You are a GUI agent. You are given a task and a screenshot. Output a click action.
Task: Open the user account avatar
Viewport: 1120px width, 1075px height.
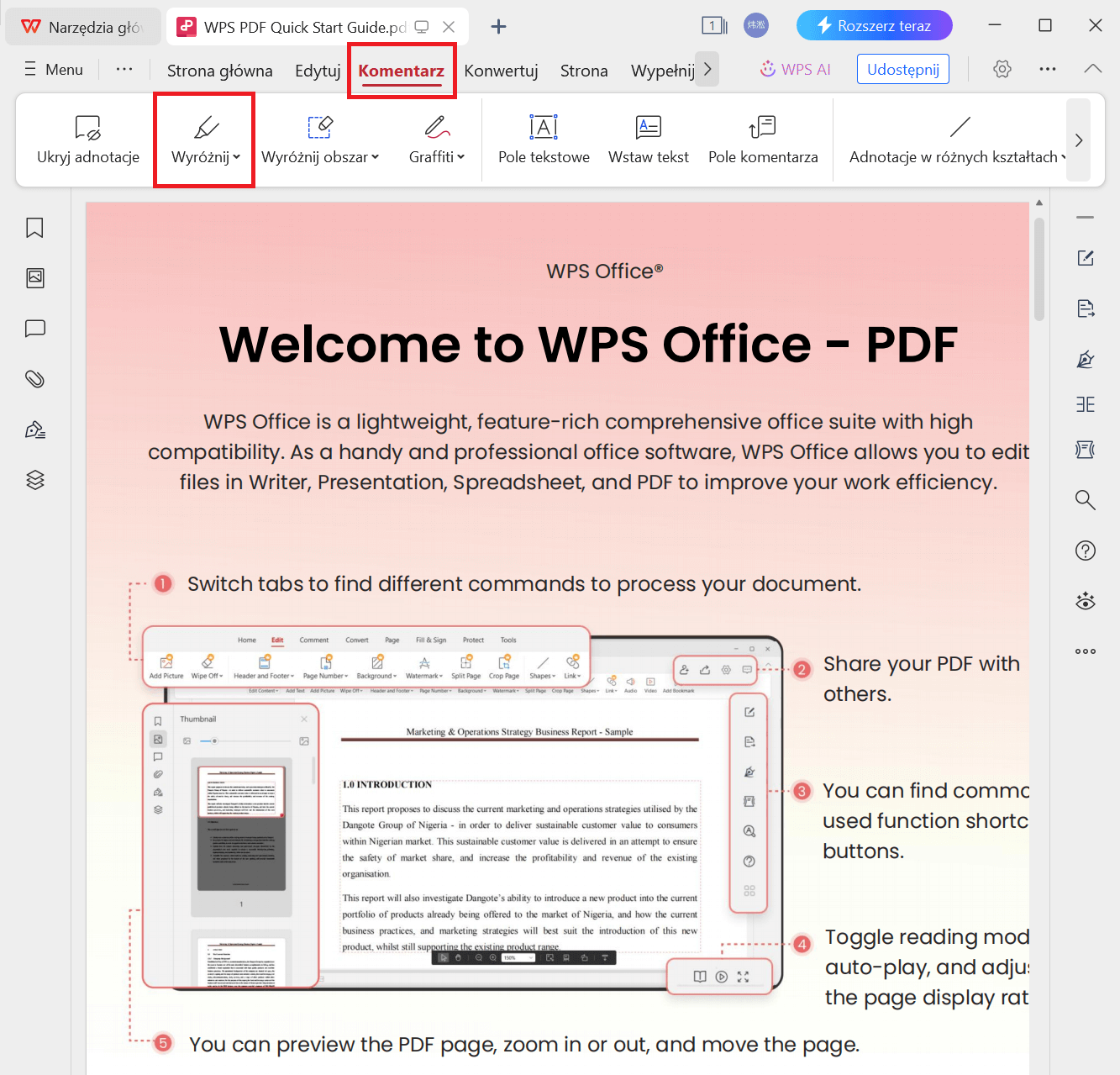(756, 25)
